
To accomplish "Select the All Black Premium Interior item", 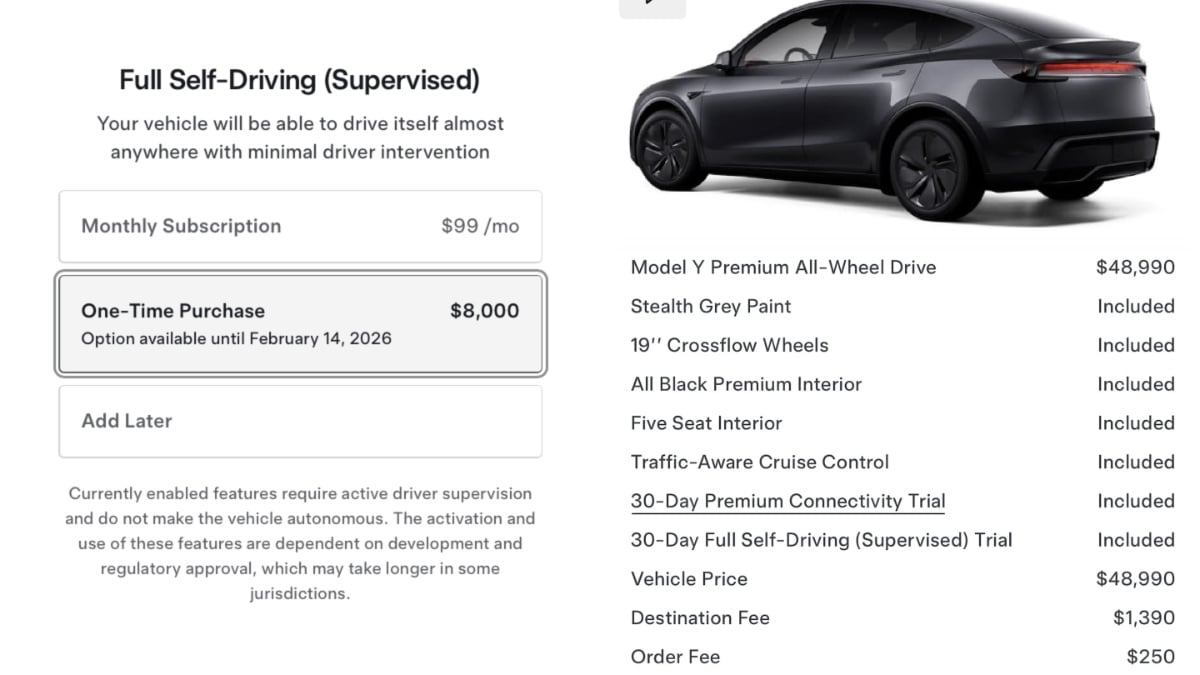I will coord(746,384).
